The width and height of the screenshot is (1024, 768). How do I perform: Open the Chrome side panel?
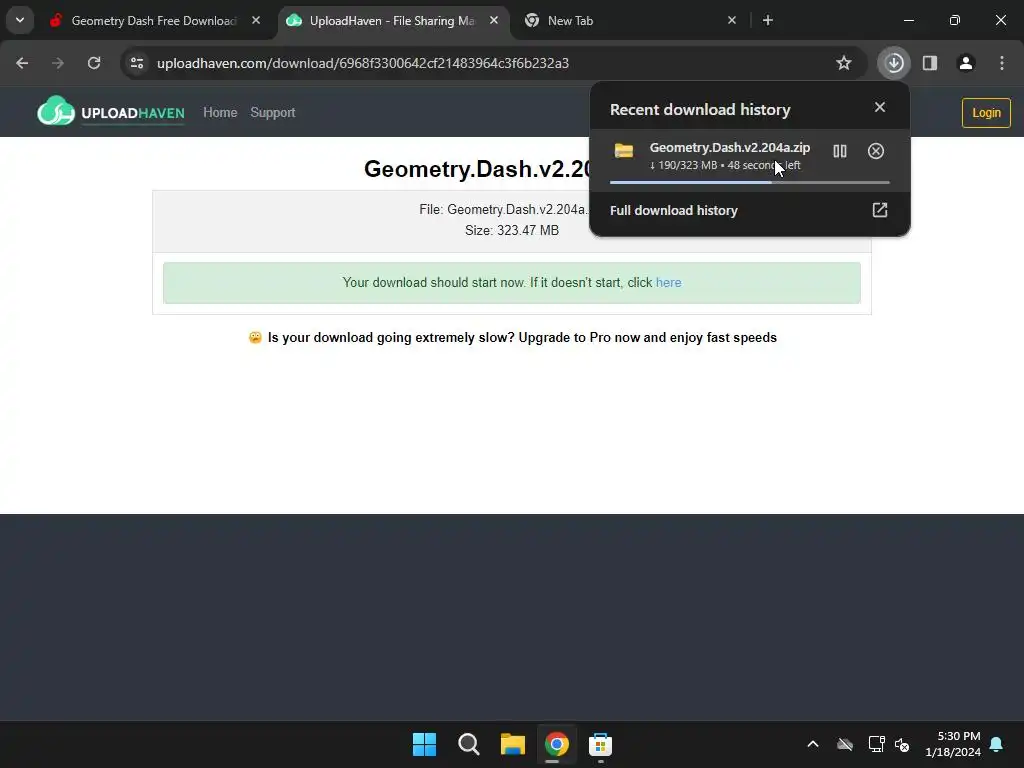tap(930, 63)
